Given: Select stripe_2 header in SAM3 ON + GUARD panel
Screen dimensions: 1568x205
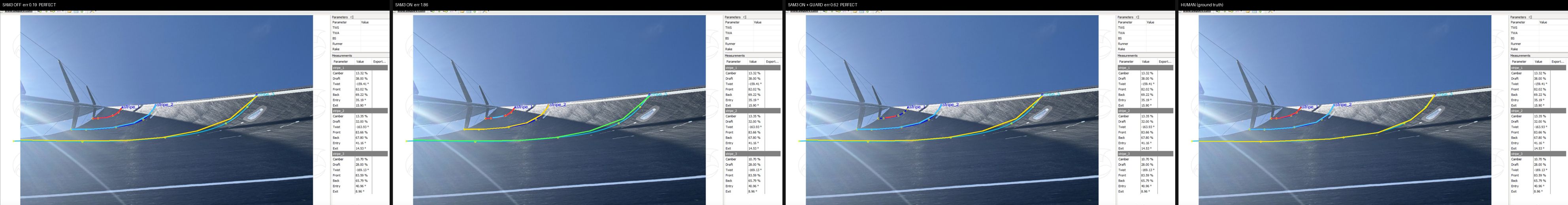Looking at the screenshot, I should pyautogui.click(x=1146, y=111).
